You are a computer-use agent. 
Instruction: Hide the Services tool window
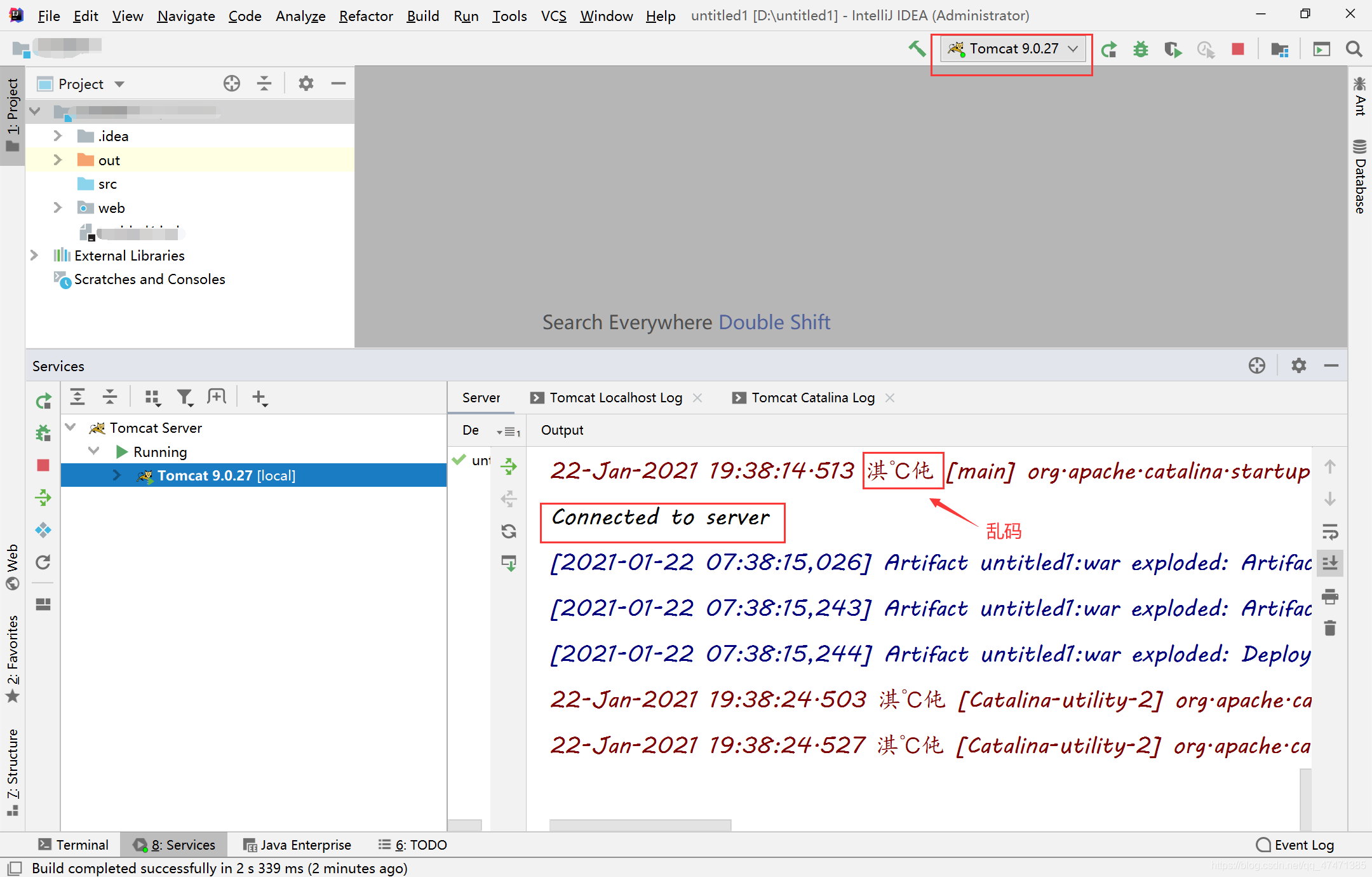coord(1331,365)
